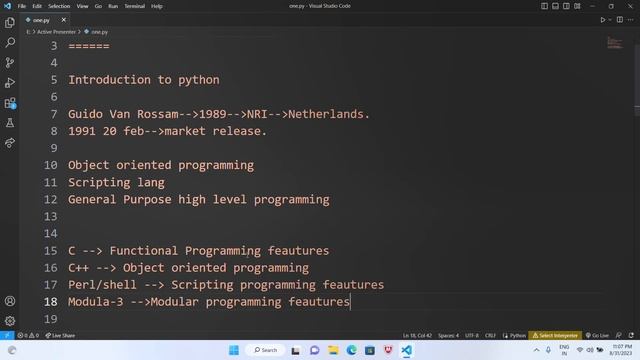This screenshot has width=640, height=360.
Task: Change indentation via Spaces: 4
Action: tap(449, 336)
